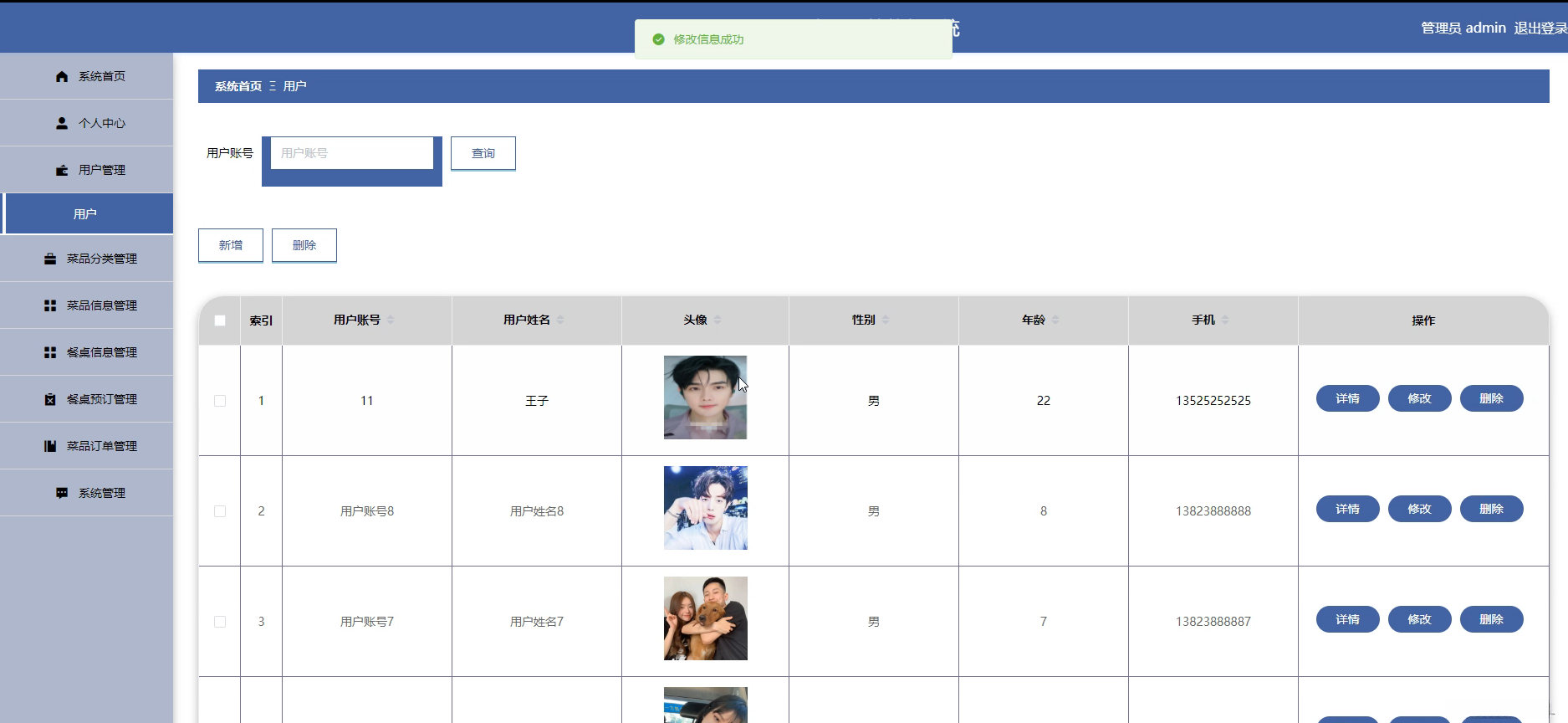Open 餐桌信息管理 sidebar menu

[87, 352]
